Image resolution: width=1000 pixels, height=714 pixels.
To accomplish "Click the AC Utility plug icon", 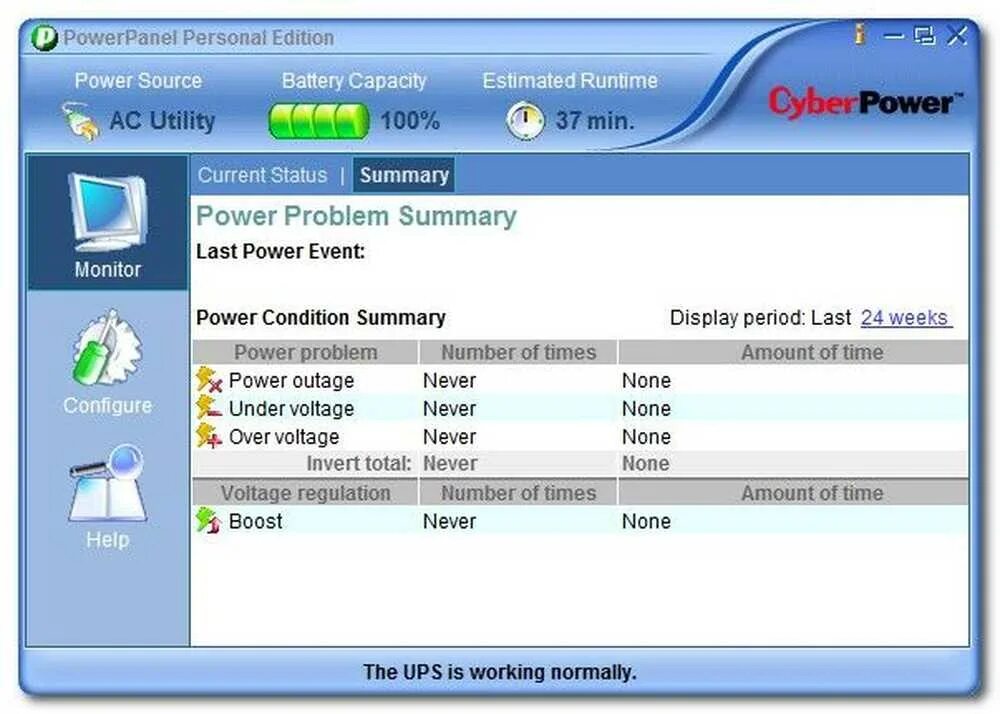I will (81, 120).
